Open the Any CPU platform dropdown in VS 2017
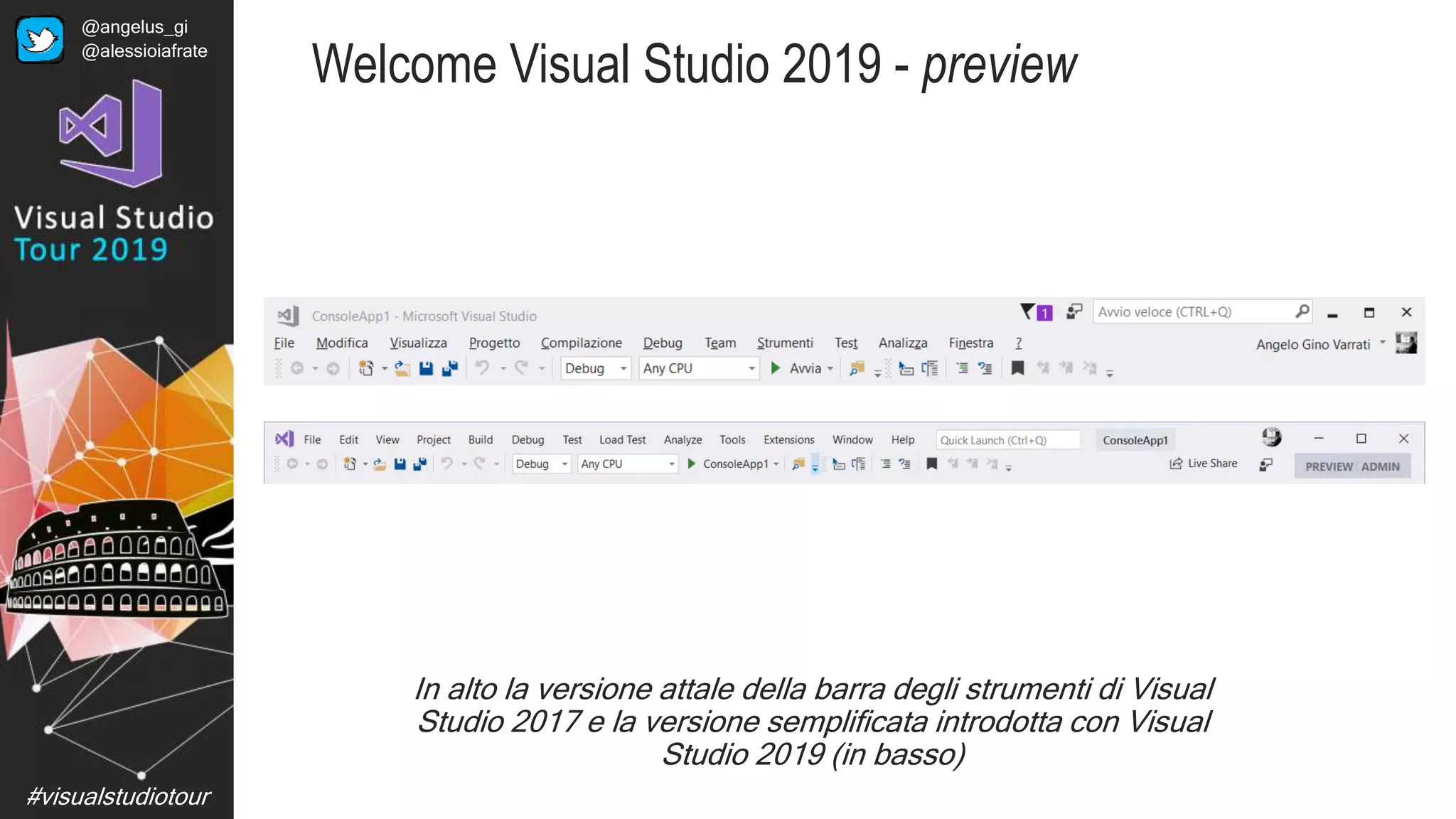1456x819 pixels. 699,368
